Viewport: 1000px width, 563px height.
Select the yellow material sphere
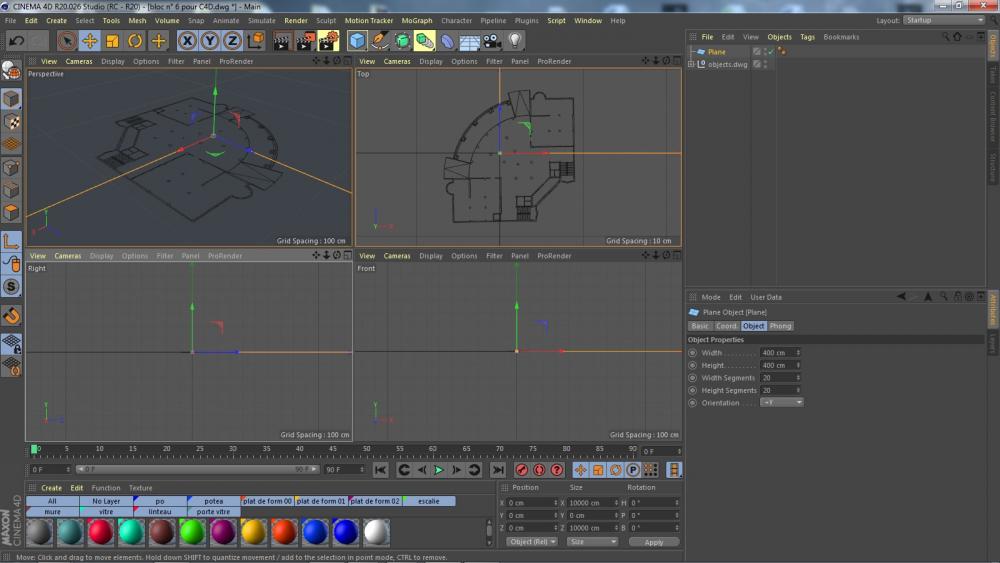point(253,531)
